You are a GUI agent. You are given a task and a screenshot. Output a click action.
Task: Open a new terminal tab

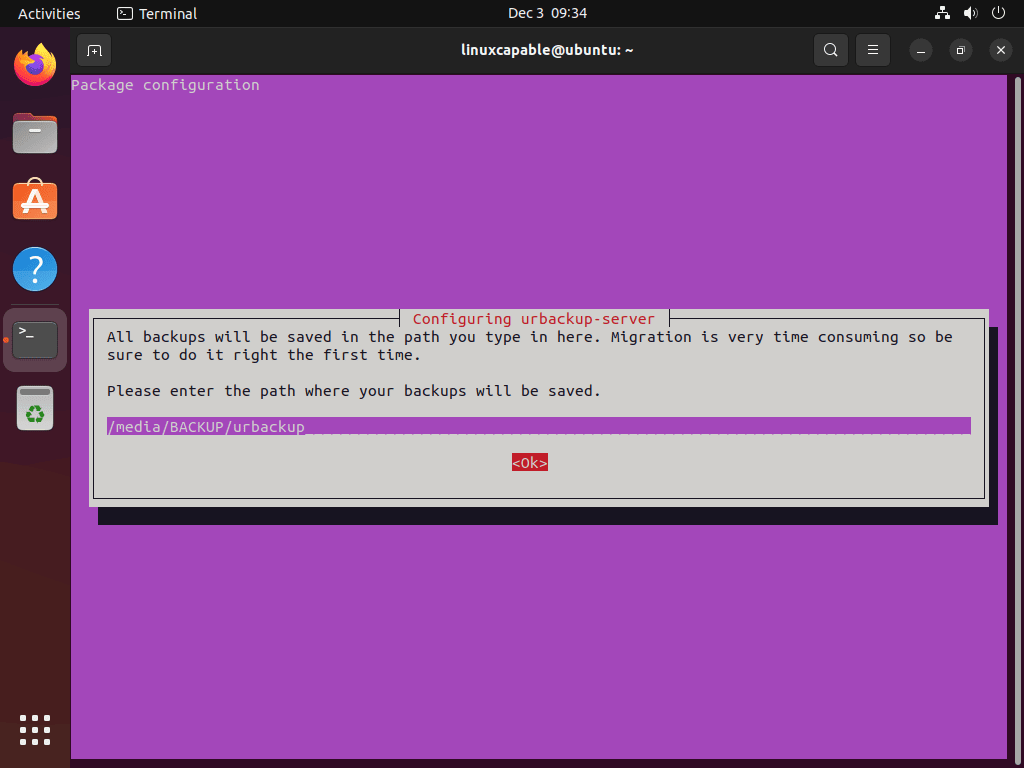[94, 49]
